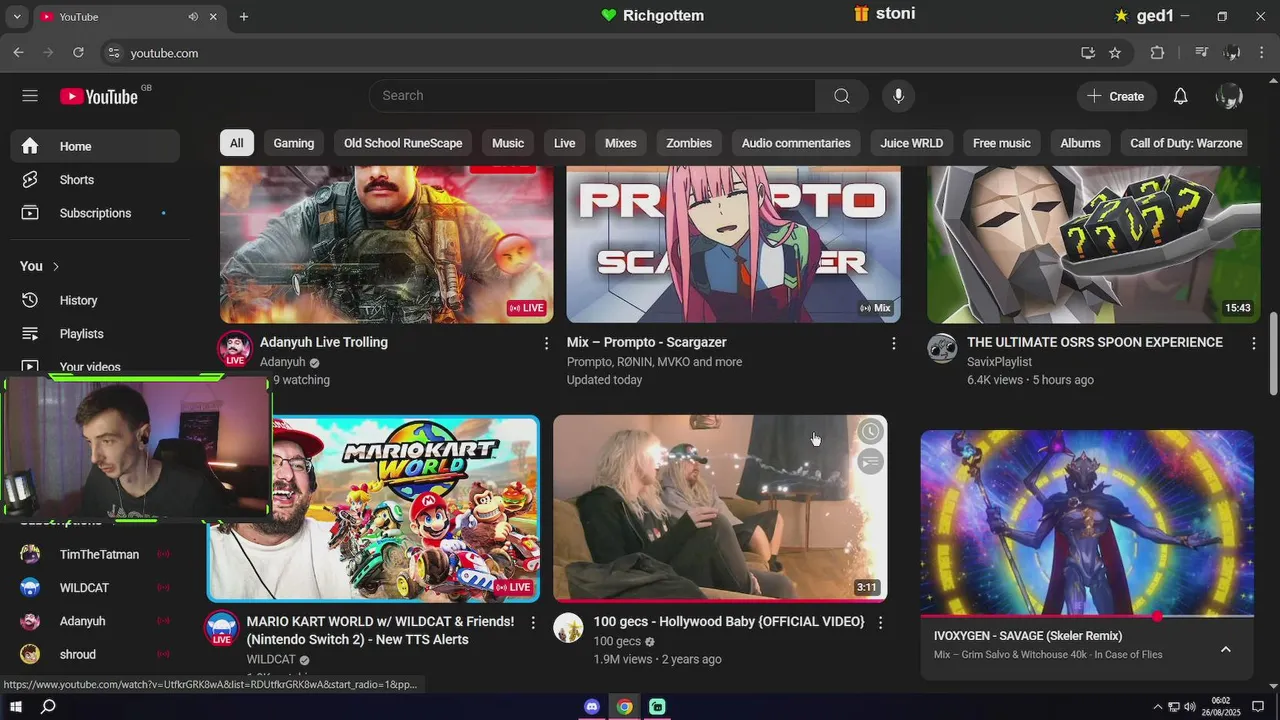This screenshot has width=1280, height=720.
Task: Open the account avatar menu
Action: click(1229, 96)
